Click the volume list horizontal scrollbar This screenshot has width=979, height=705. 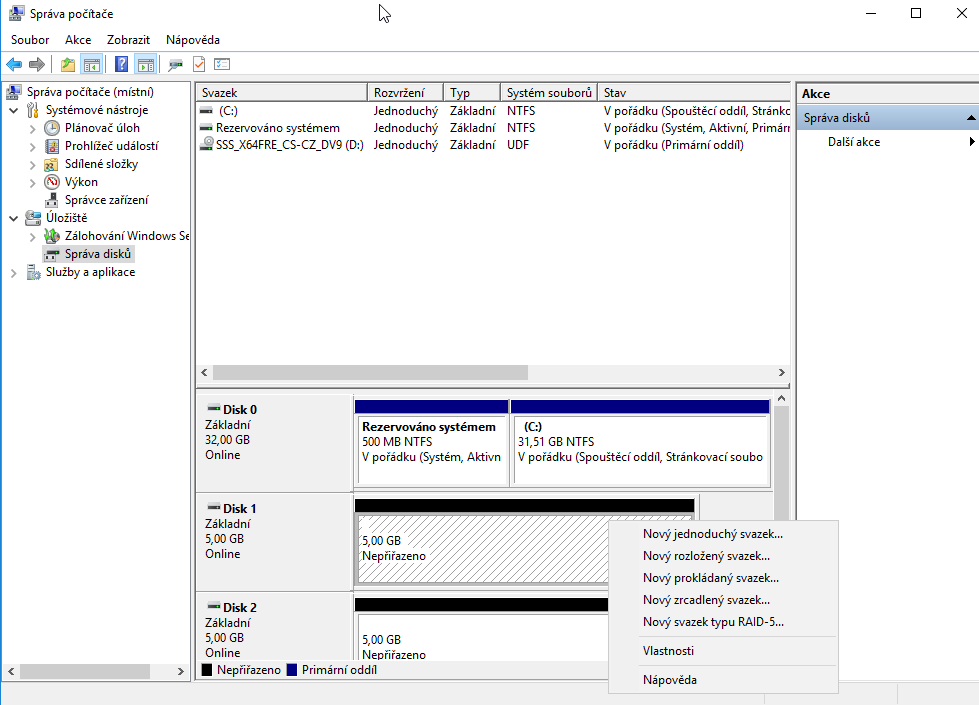tap(370, 372)
